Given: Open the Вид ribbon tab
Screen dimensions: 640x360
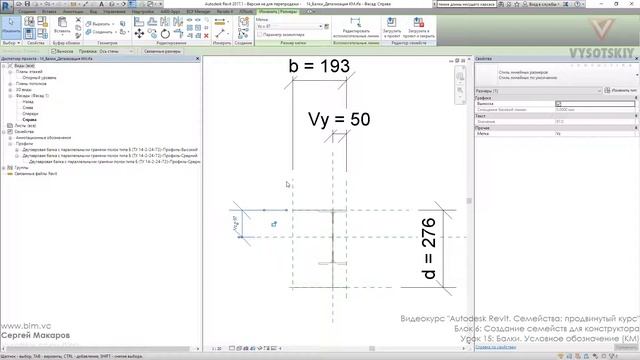Looking at the screenshot, I should coord(93,11).
